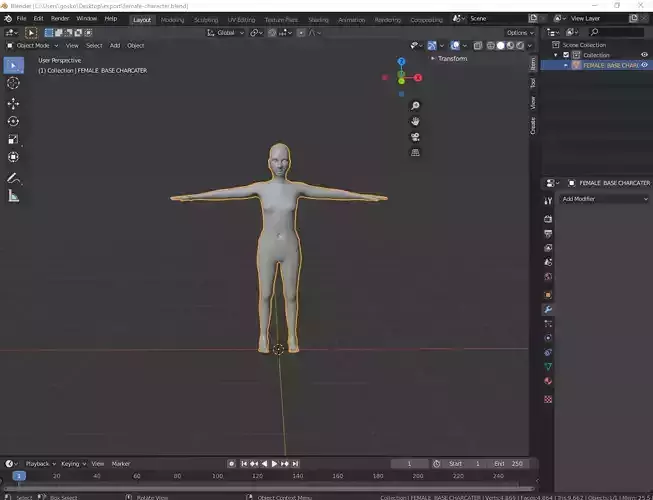Viewport: 653px width, 500px height.
Task: Expand the Transform panel
Action: pos(449,59)
